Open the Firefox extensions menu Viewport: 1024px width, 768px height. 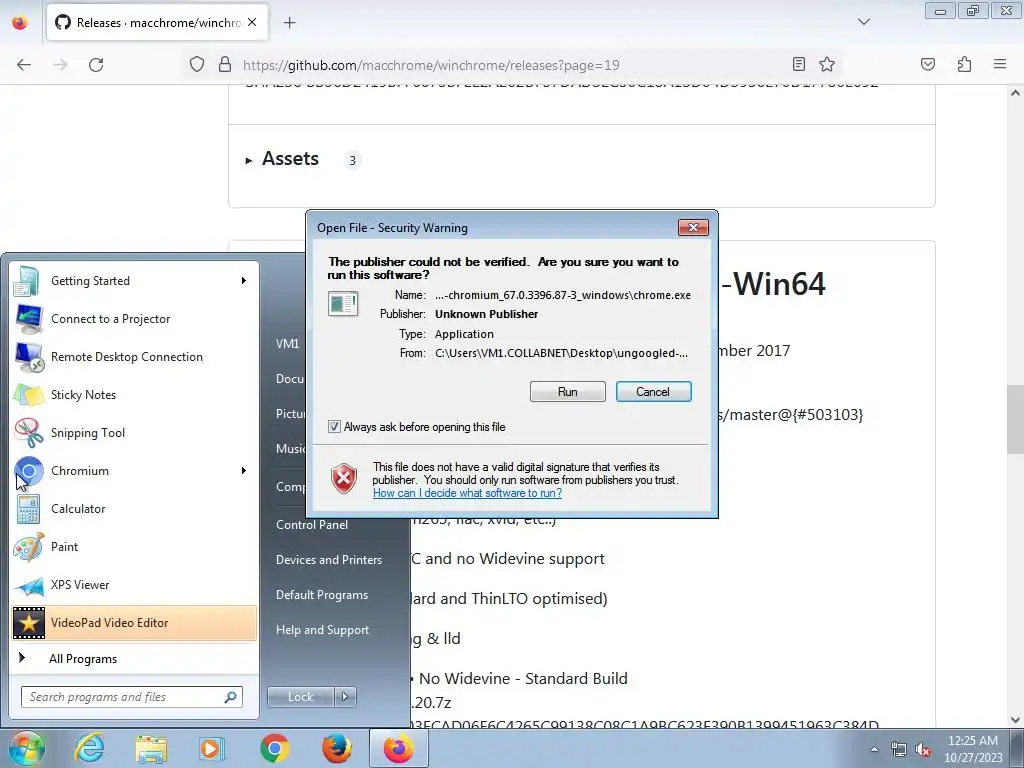click(964, 64)
